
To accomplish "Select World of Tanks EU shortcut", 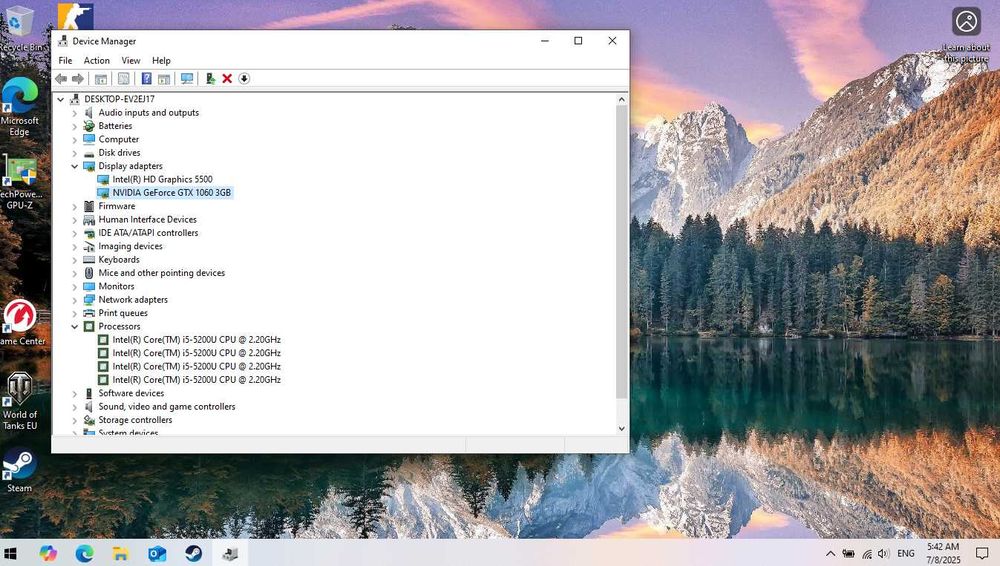I will (19, 402).
